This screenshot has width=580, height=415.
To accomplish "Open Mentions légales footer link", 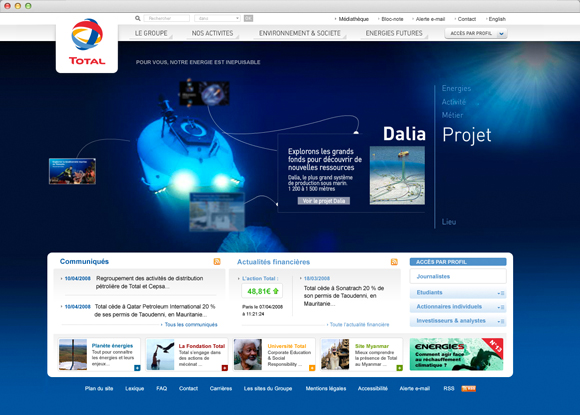I will pyautogui.click(x=326, y=388).
